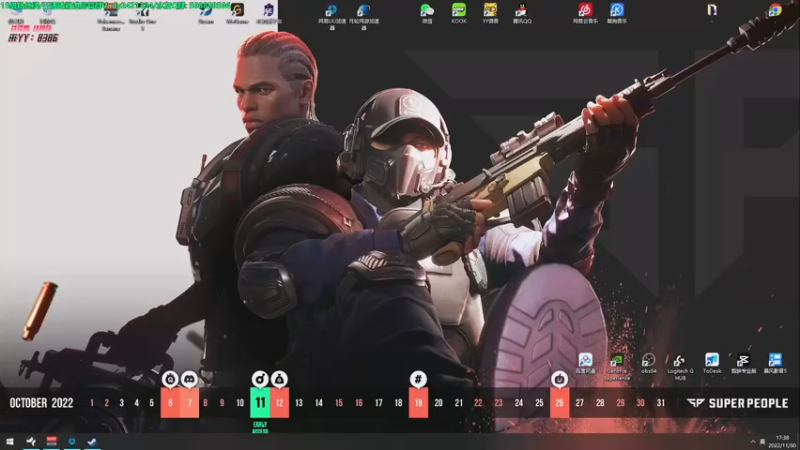Open the Studio One 5 shortcut
This screenshot has width=800, height=450.
pyautogui.click(x=142, y=17)
